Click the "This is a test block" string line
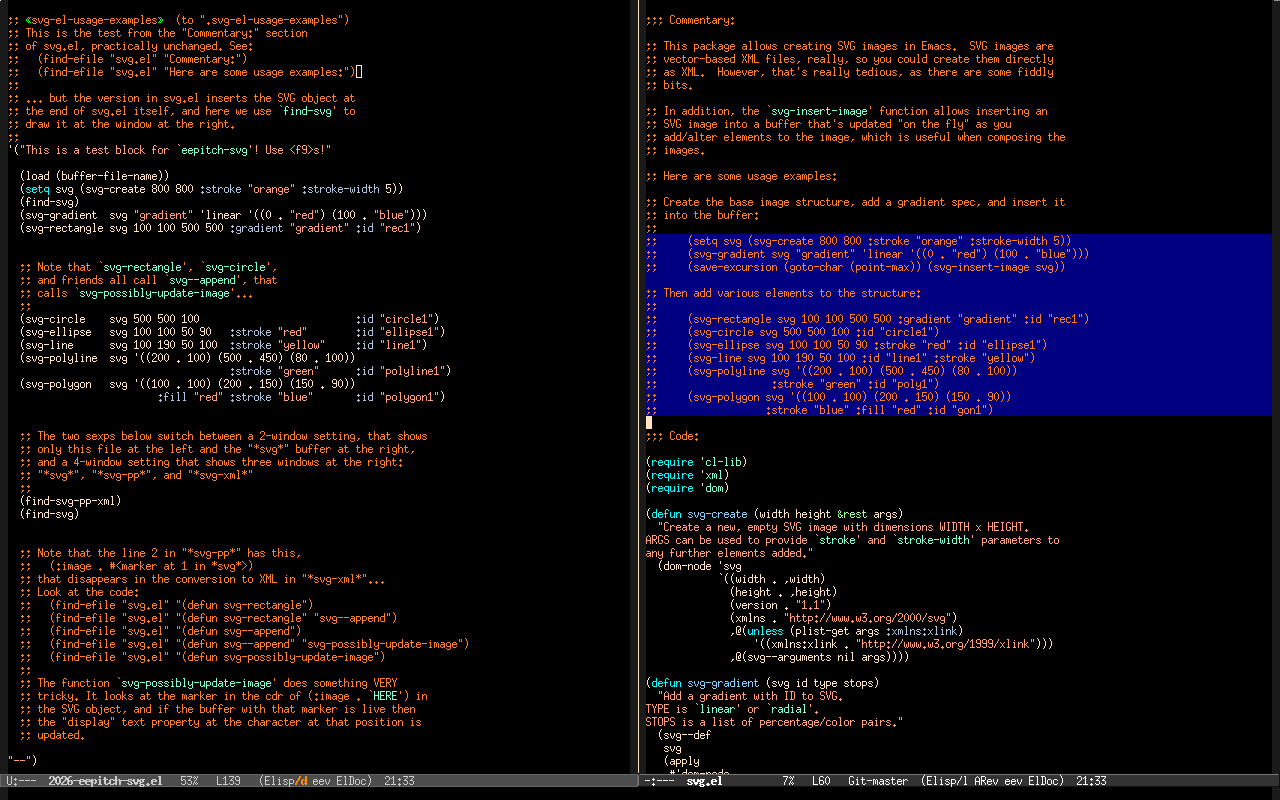This screenshot has height=800, width=1280. pos(168,150)
